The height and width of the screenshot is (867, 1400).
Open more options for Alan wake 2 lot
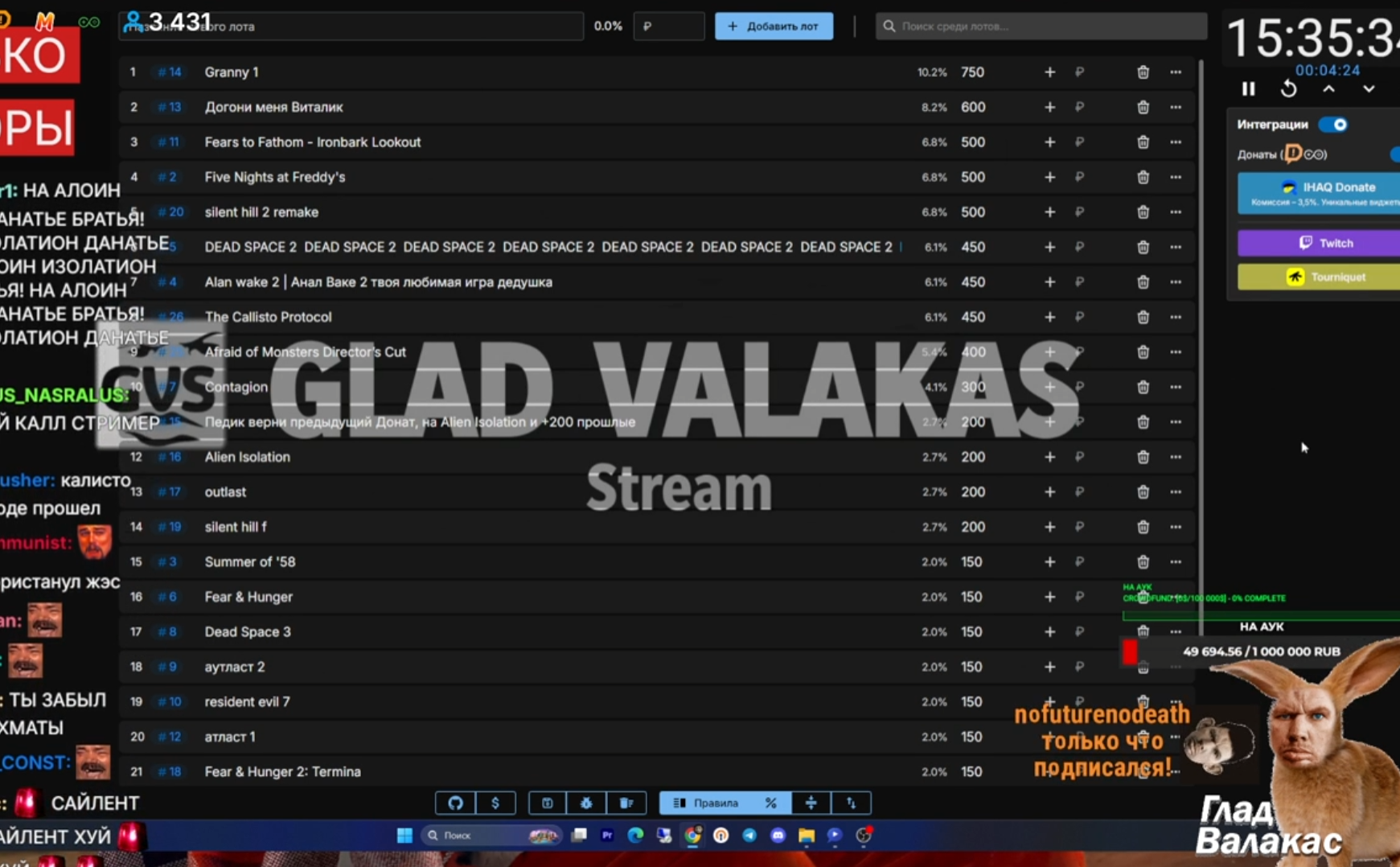(x=1176, y=282)
